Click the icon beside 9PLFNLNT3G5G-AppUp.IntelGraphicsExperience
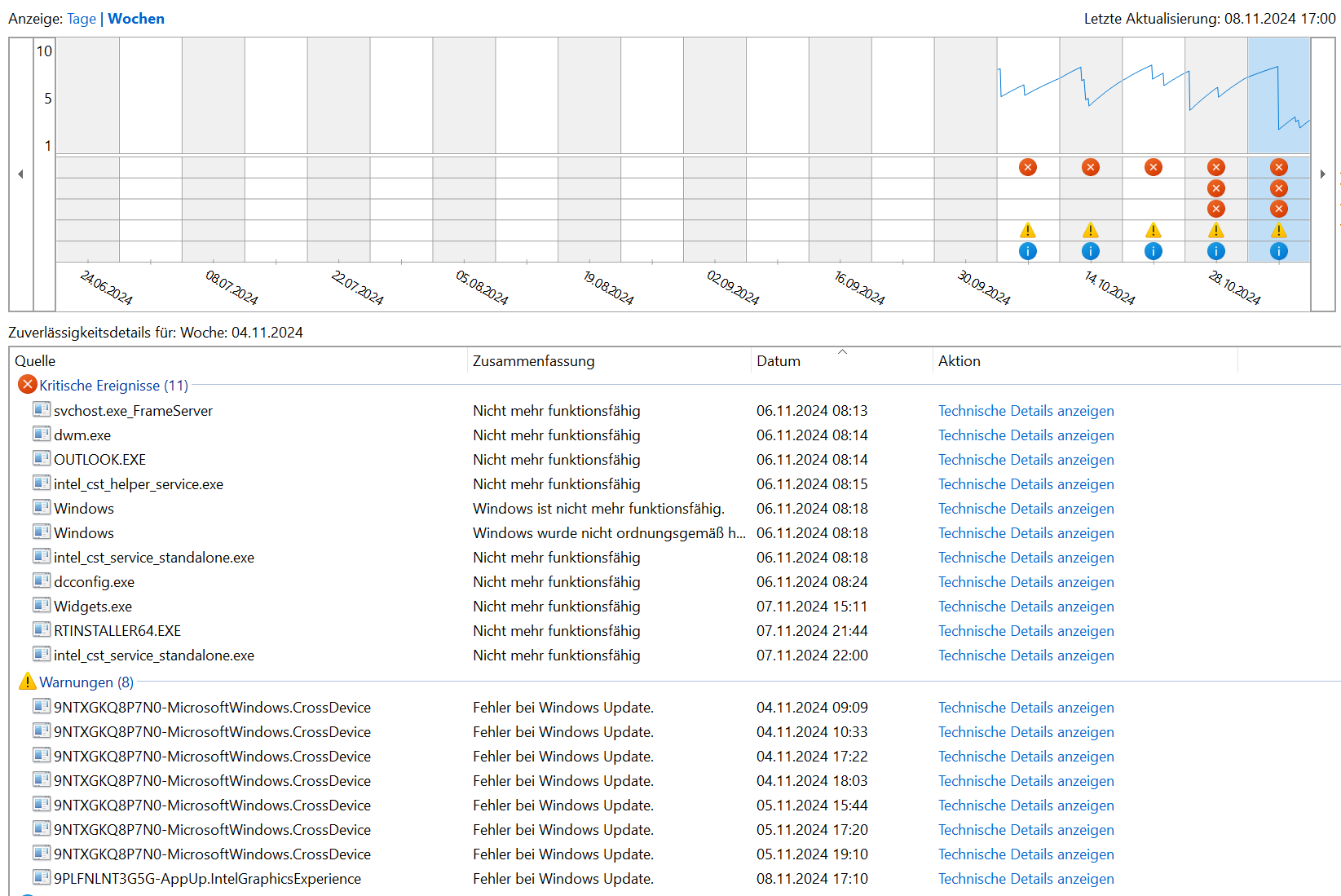Screen dimensions: 1341x896 [42, 877]
